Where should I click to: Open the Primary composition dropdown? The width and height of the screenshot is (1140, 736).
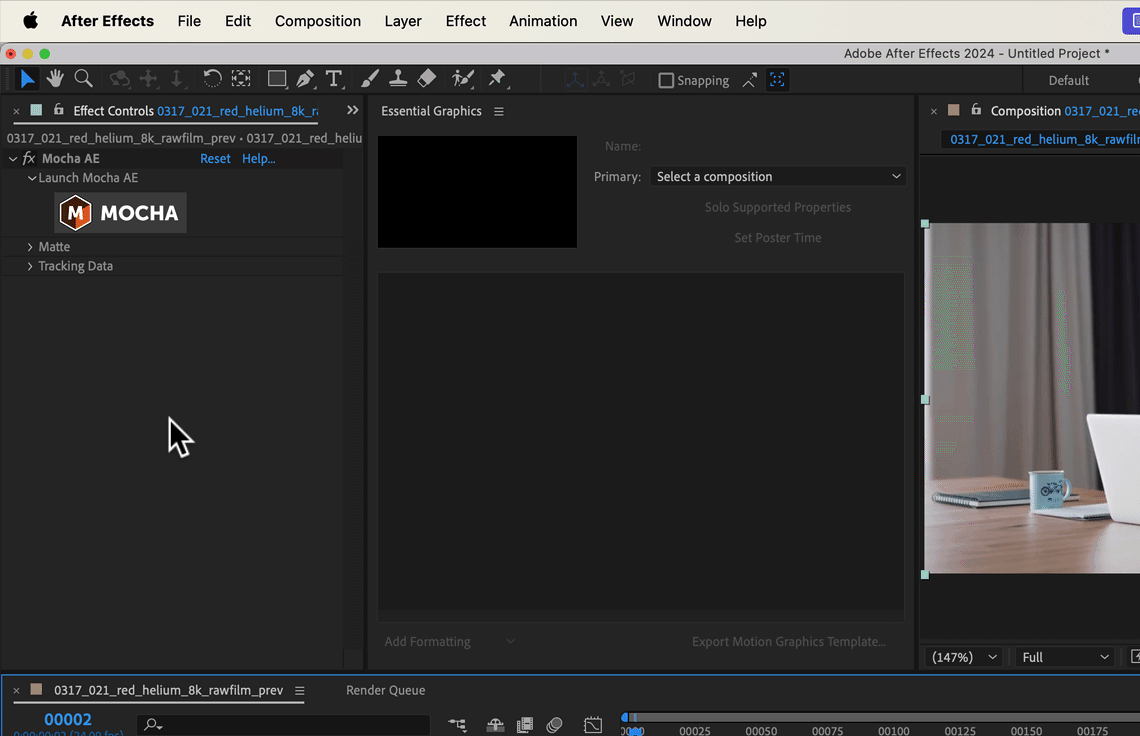778,177
